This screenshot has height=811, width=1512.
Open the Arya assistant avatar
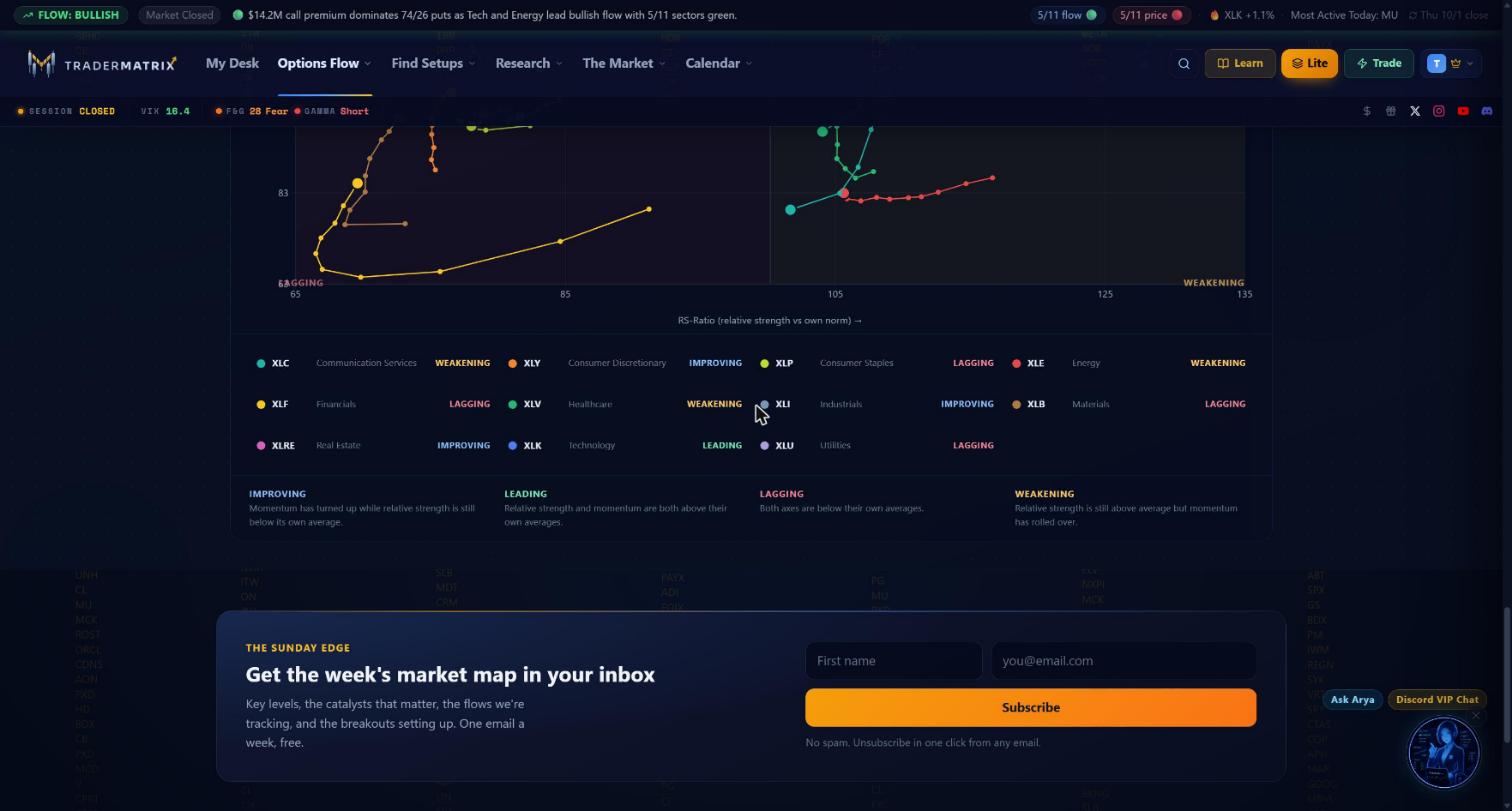click(1443, 751)
